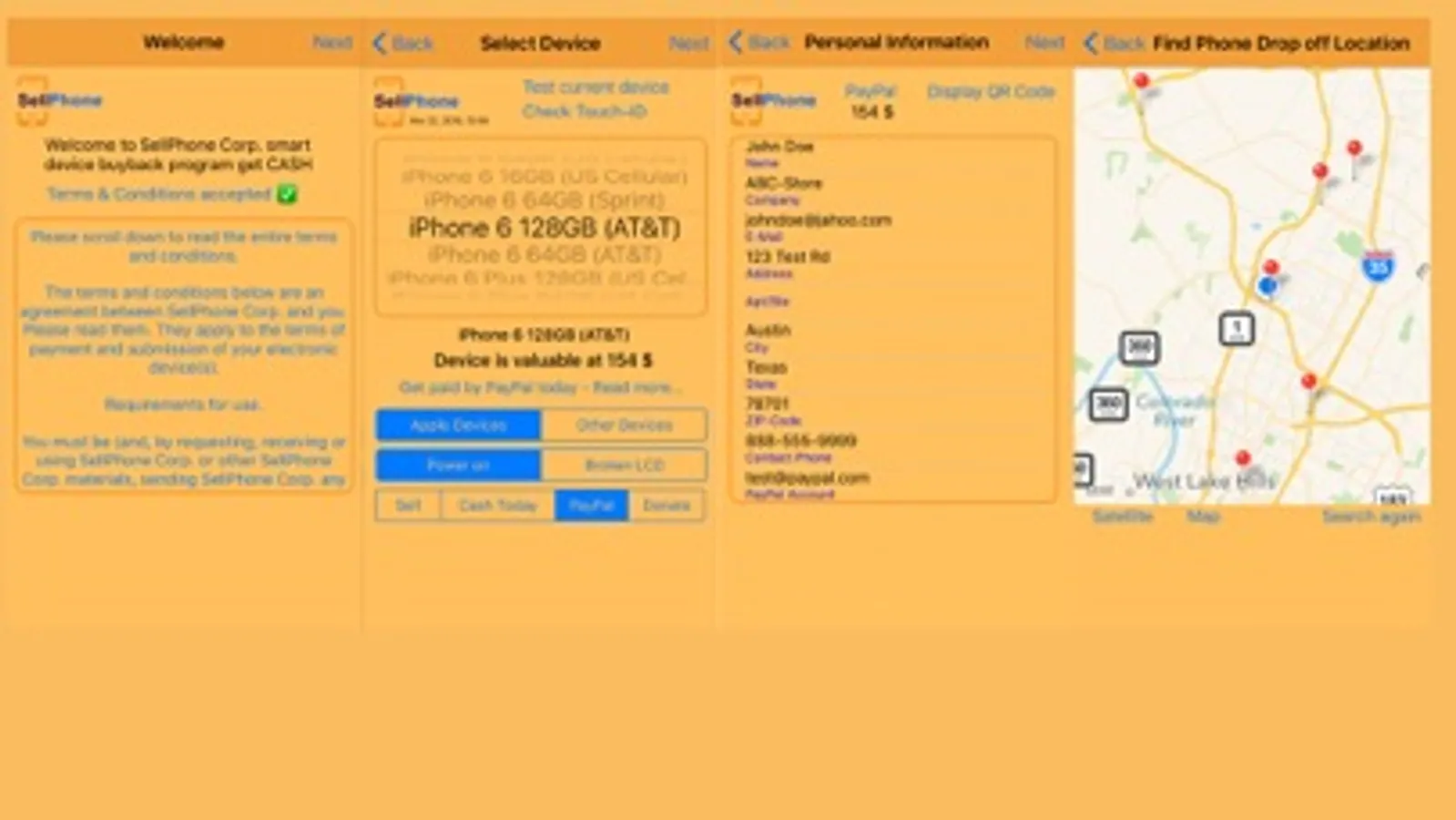Pick iPhone 6 16GB (US Cellular) in picker

click(544, 177)
